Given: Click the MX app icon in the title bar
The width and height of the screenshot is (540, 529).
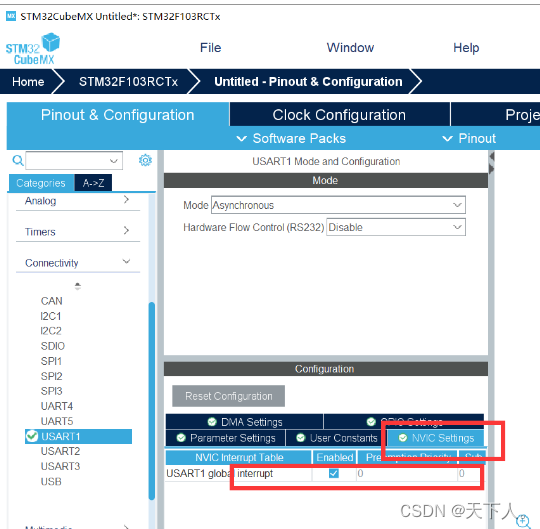Looking at the screenshot, I should point(11,16).
